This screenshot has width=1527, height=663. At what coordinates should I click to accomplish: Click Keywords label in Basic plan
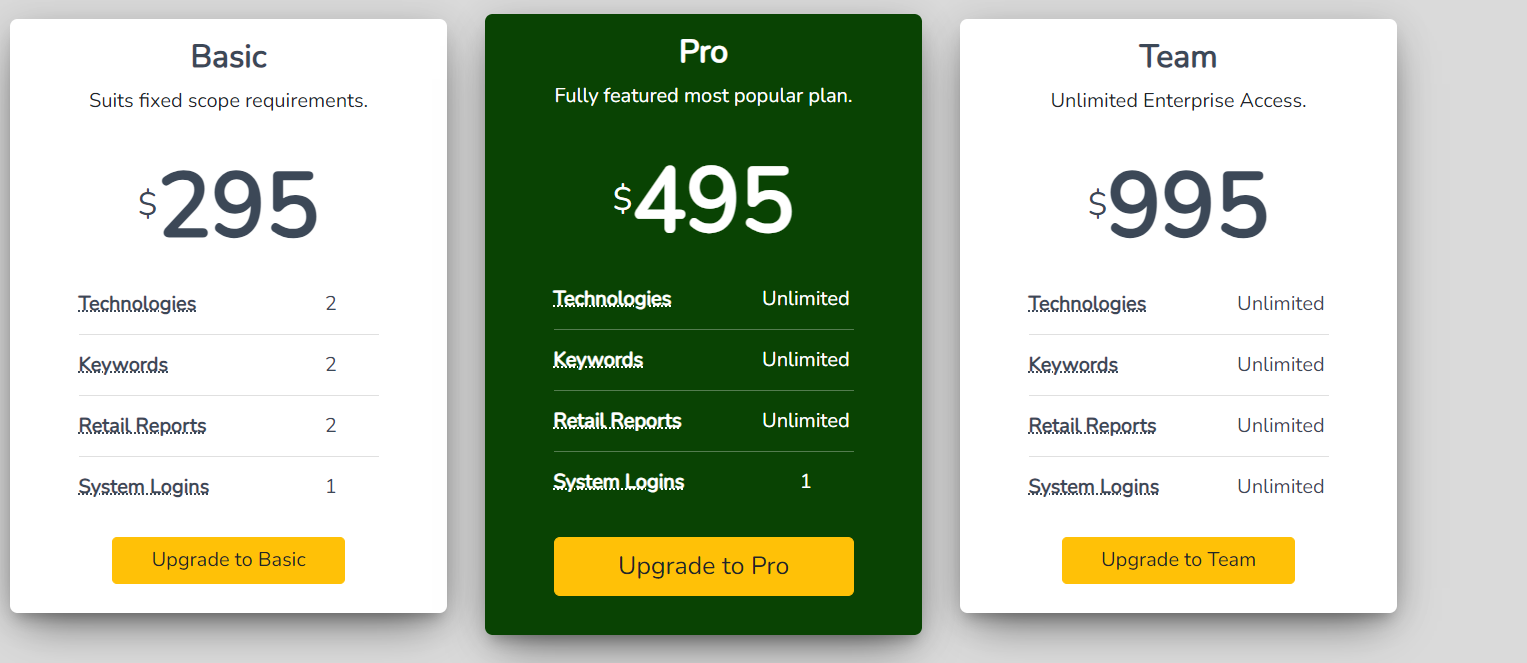tap(124, 365)
